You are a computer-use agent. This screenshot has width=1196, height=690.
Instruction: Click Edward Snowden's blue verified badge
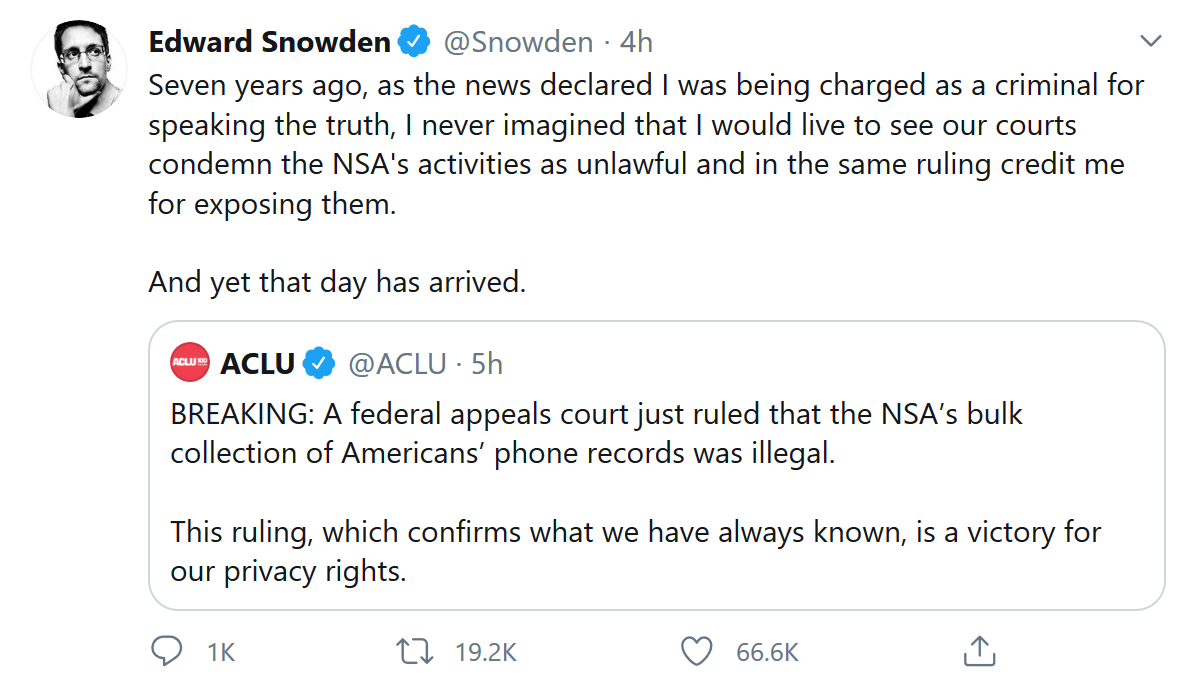414,42
